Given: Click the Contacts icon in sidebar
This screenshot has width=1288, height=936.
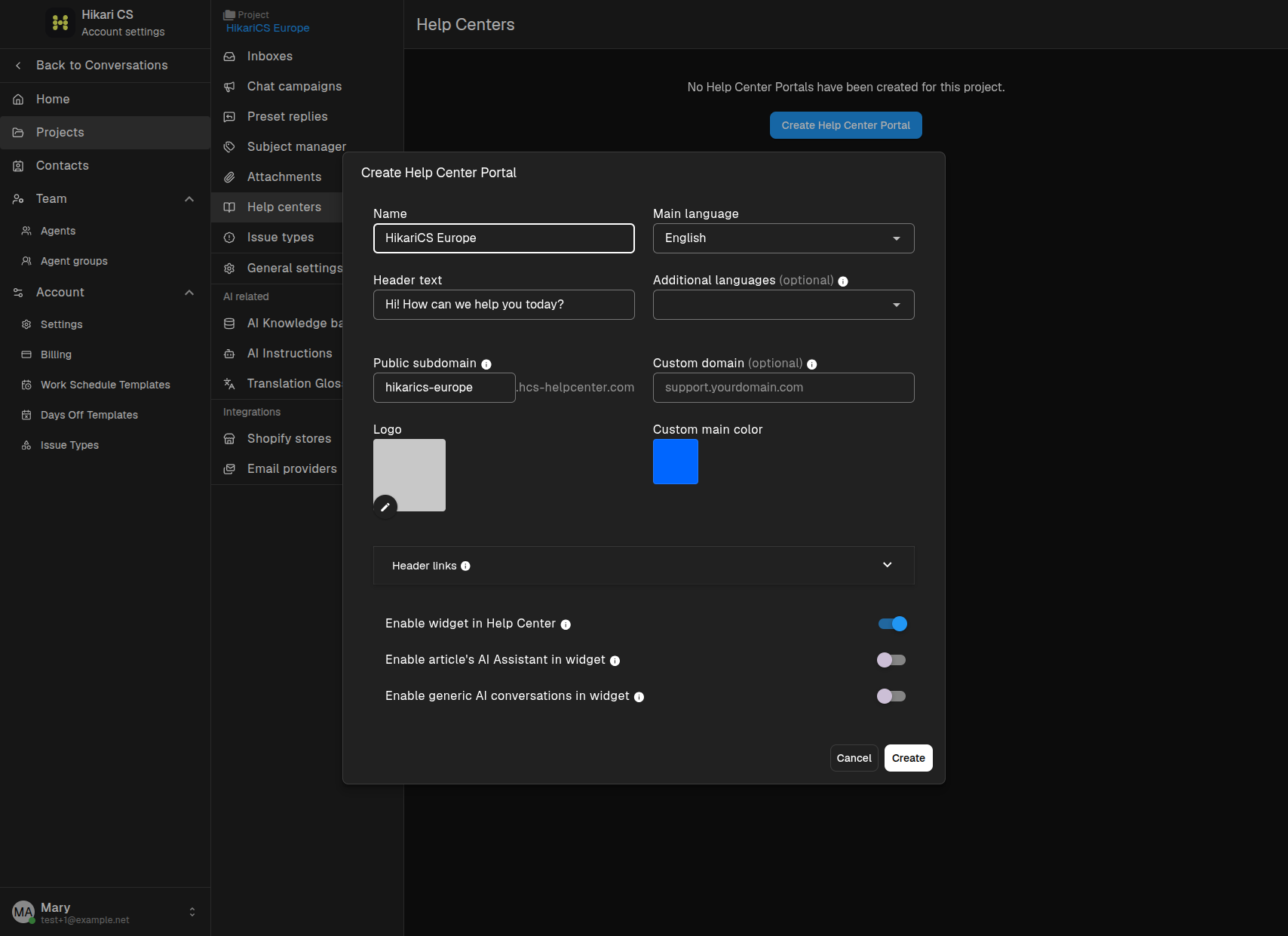Looking at the screenshot, I should (18, 166).
